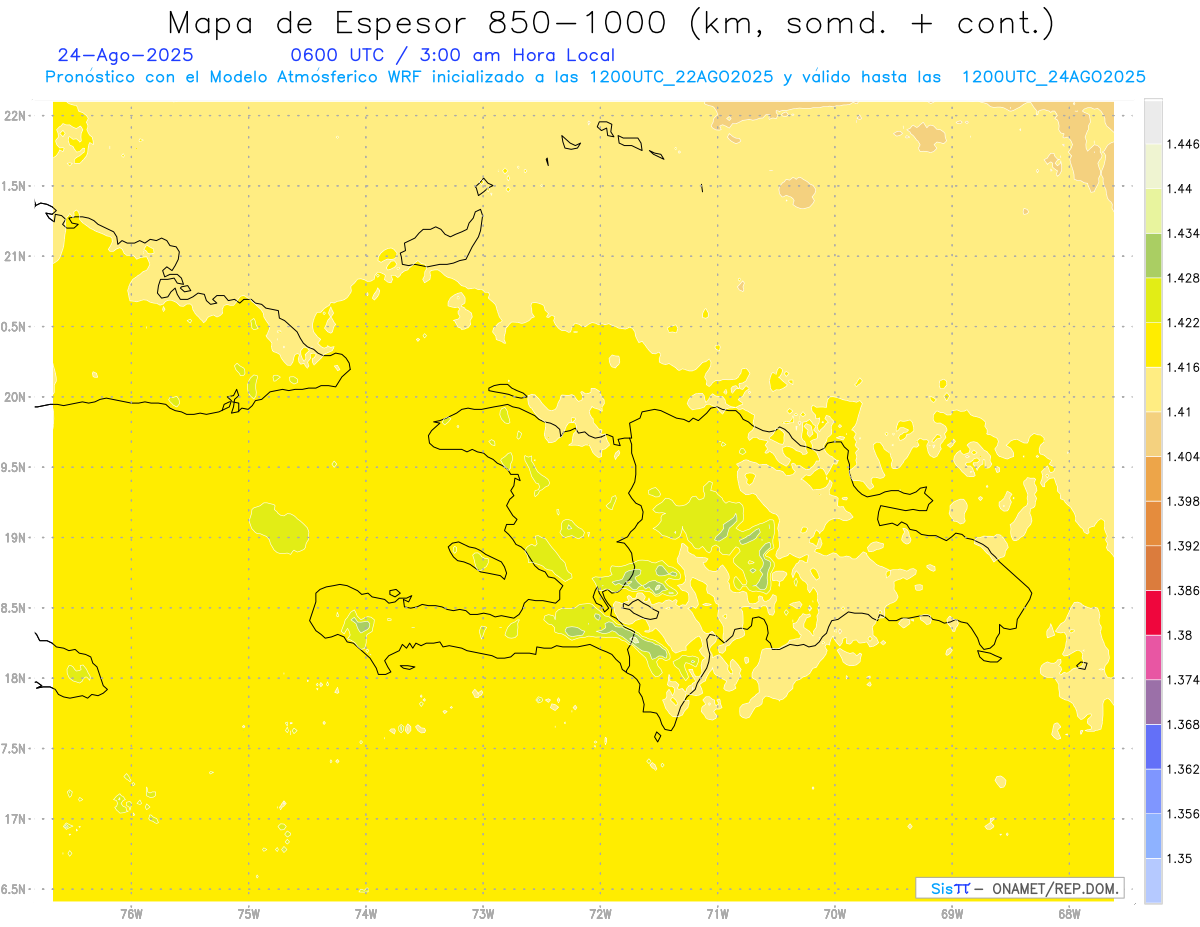Click the 76W longitude axis label
1200x927 pixels.
pyautogui.click(x=131, y=914)
